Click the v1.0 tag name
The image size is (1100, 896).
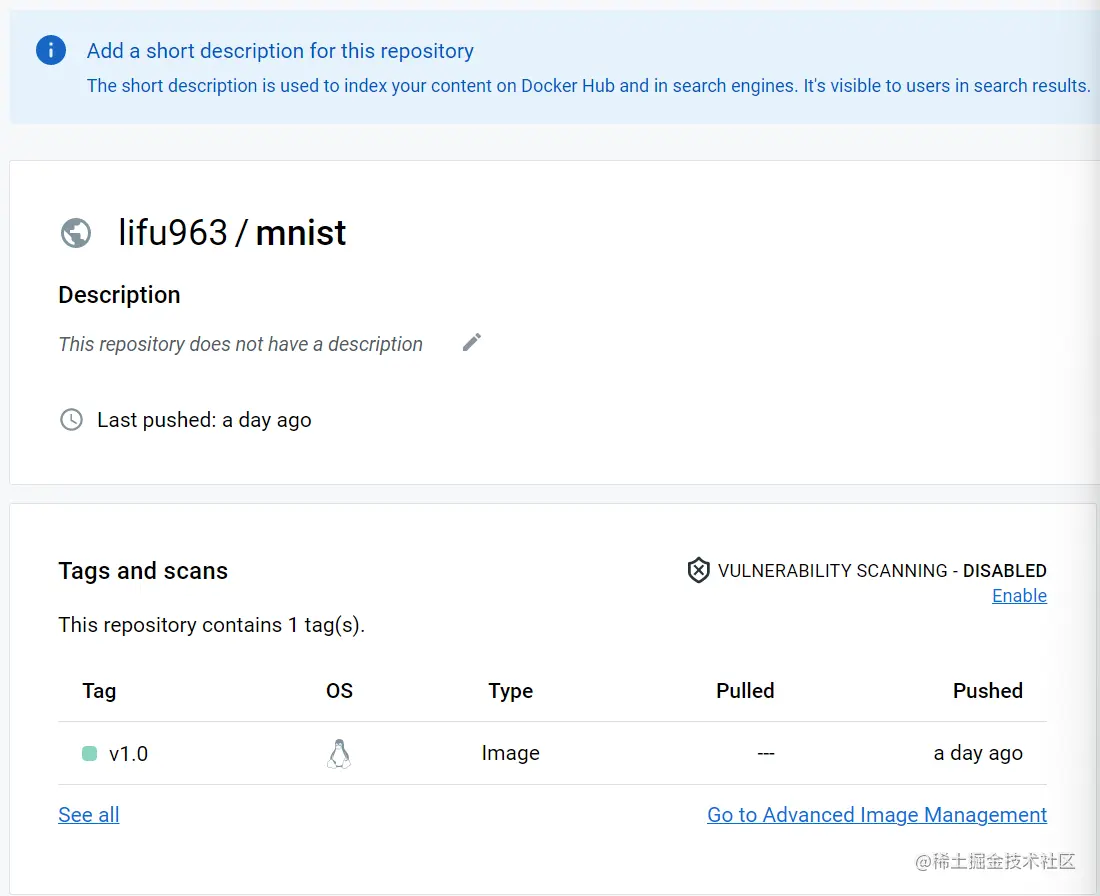(128, 754)
